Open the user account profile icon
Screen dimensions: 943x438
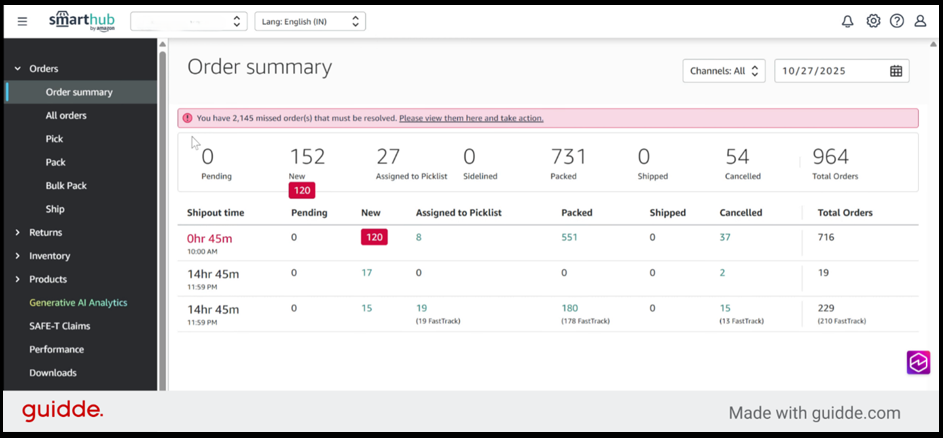click(920, 21)
